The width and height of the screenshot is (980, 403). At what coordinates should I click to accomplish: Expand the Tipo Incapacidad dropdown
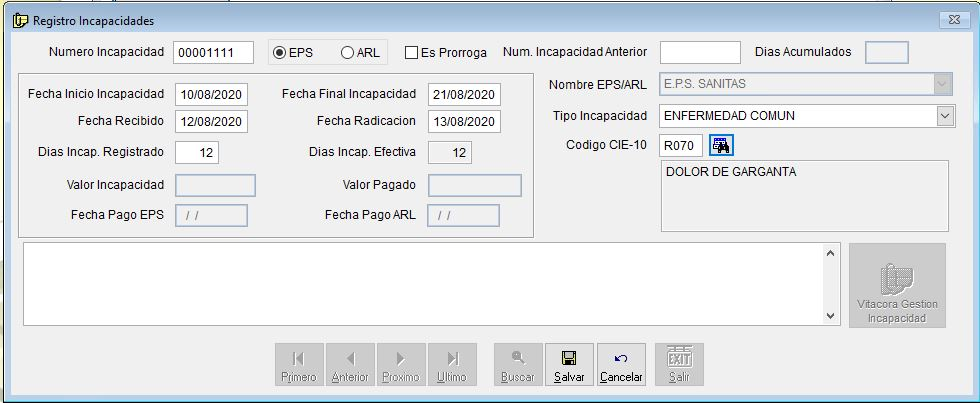[x=945, y=116]
